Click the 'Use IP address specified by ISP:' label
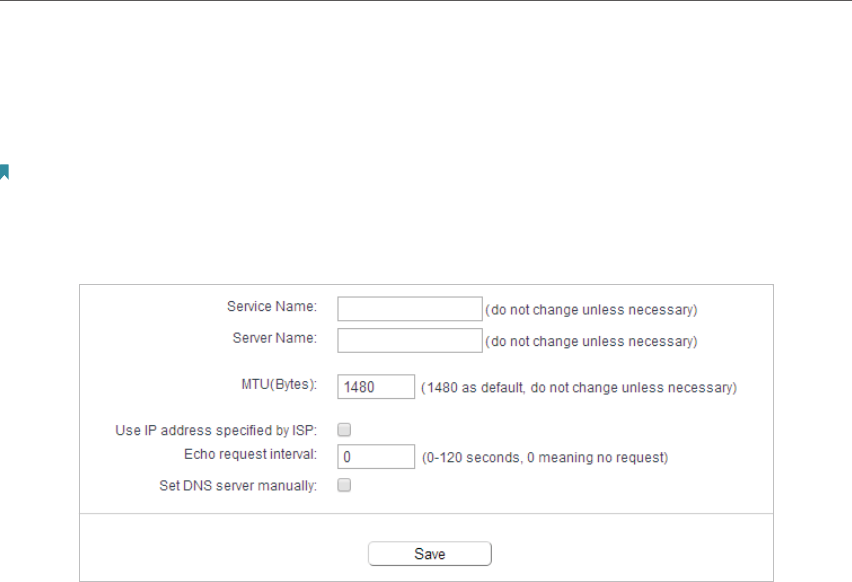Viewport: 852px width, 582px height. [216, 430]
